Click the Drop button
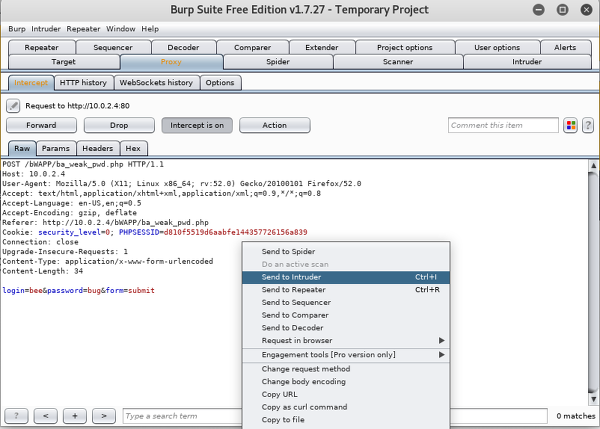The width and height of the screenshot is (600, 429). click(119, 126)
